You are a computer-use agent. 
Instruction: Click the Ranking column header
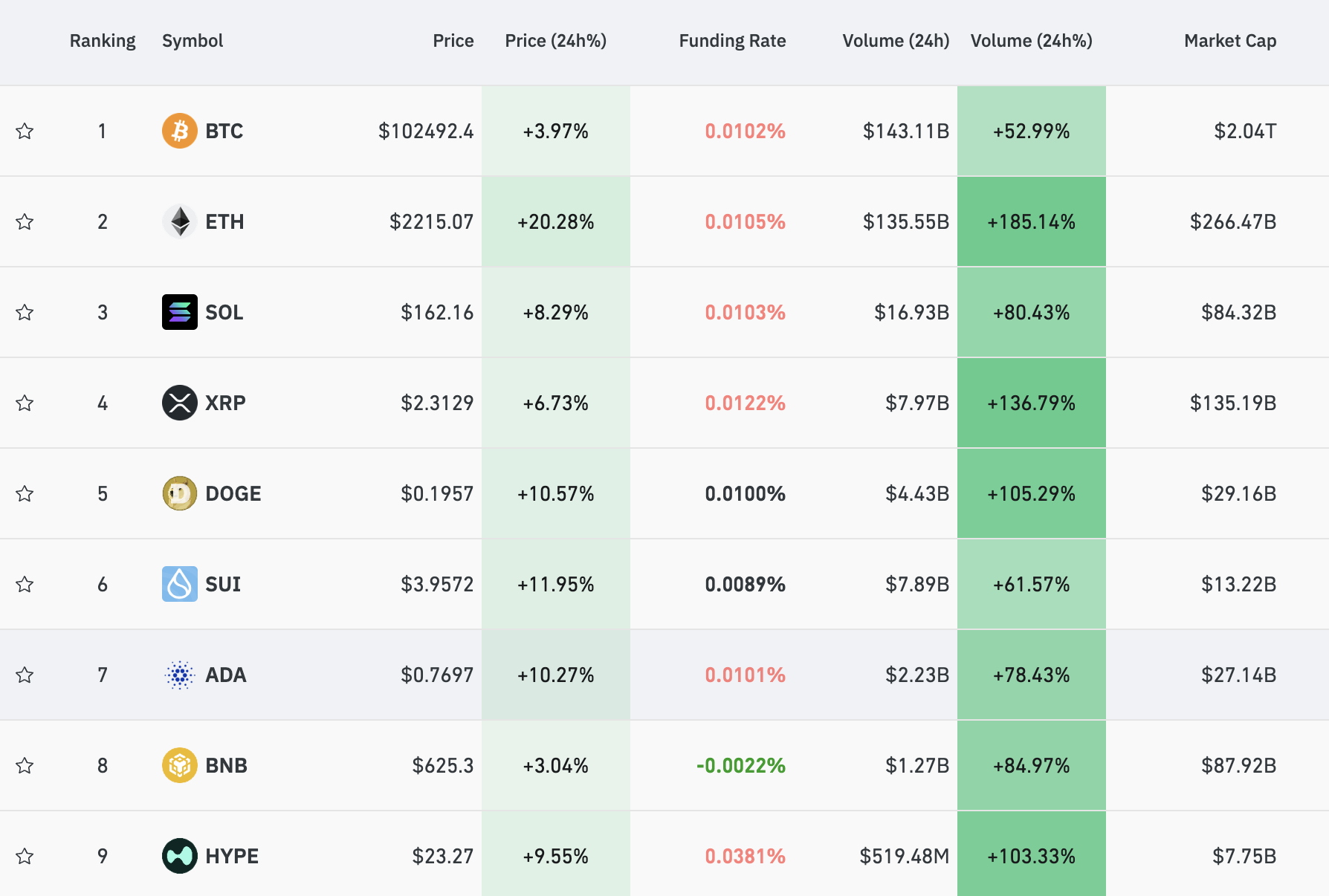(103, 41)
